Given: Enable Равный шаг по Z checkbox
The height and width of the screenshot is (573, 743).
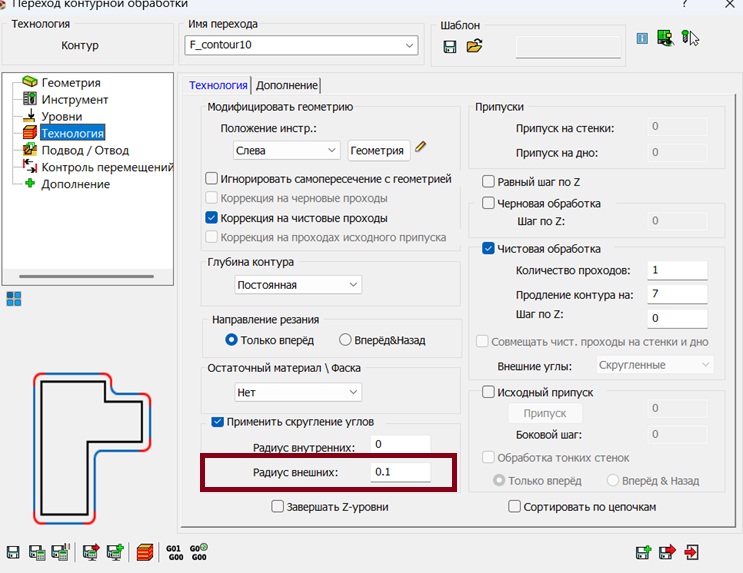Looking at the screenshot, I should pos(488,182).
